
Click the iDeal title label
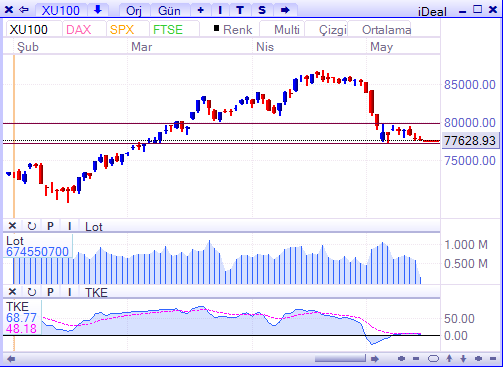(x=432, y=12)
